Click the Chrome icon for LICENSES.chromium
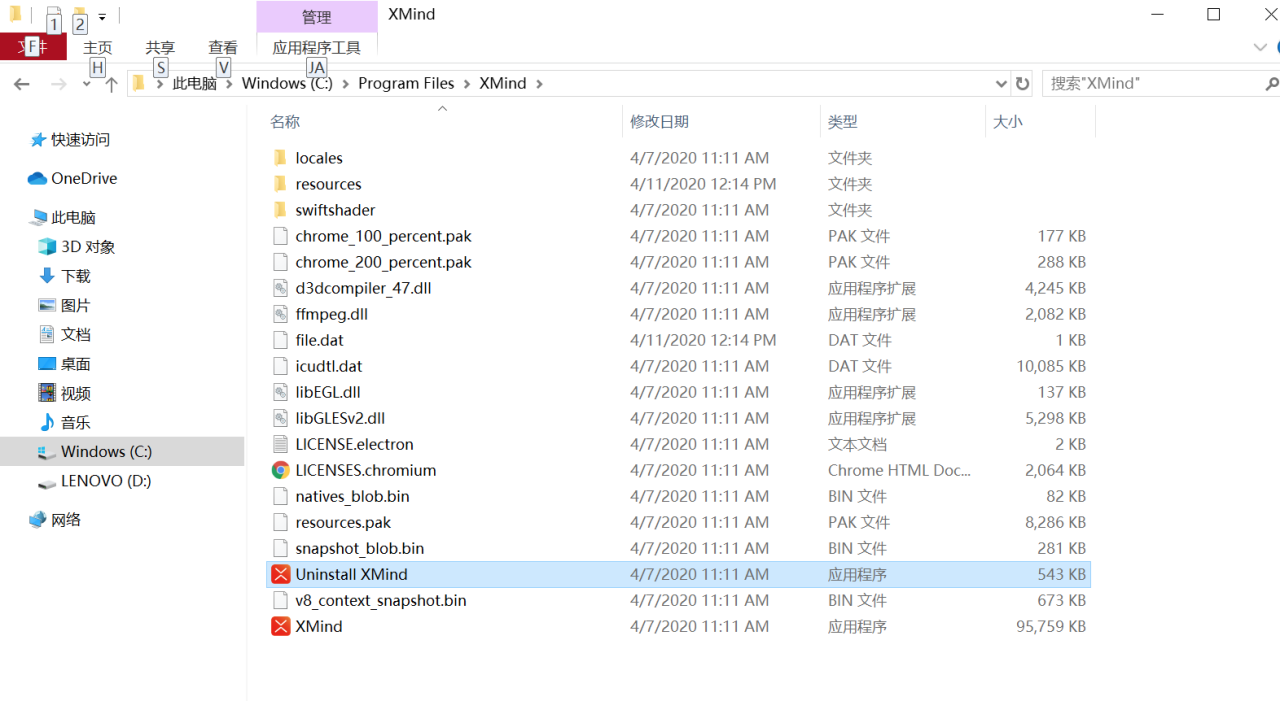This screenshot has width=1280, height=701. pos(280,470)
